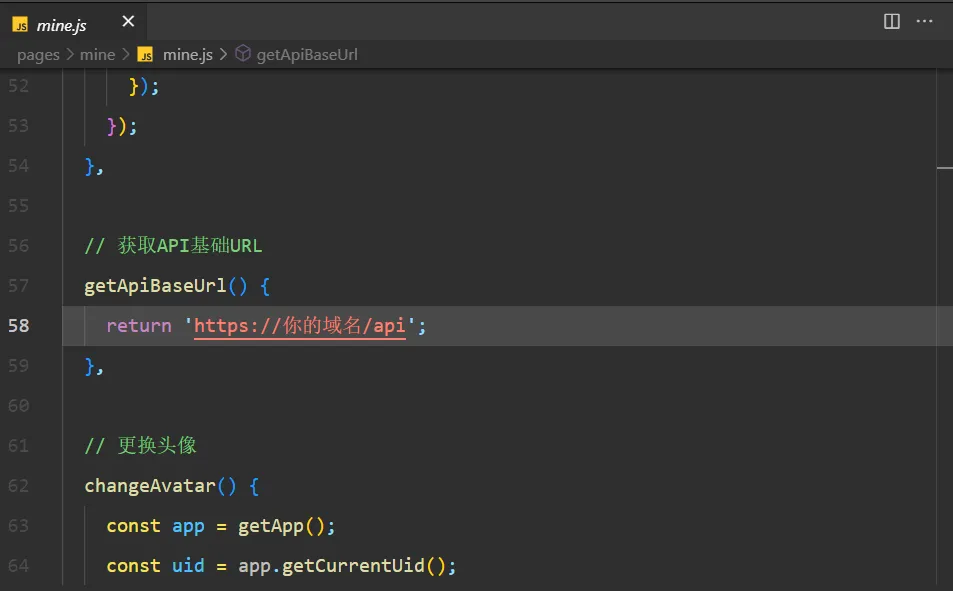Expand the mine.js breadcrumb file entry
953x591 pixels.
pos(188,55)
